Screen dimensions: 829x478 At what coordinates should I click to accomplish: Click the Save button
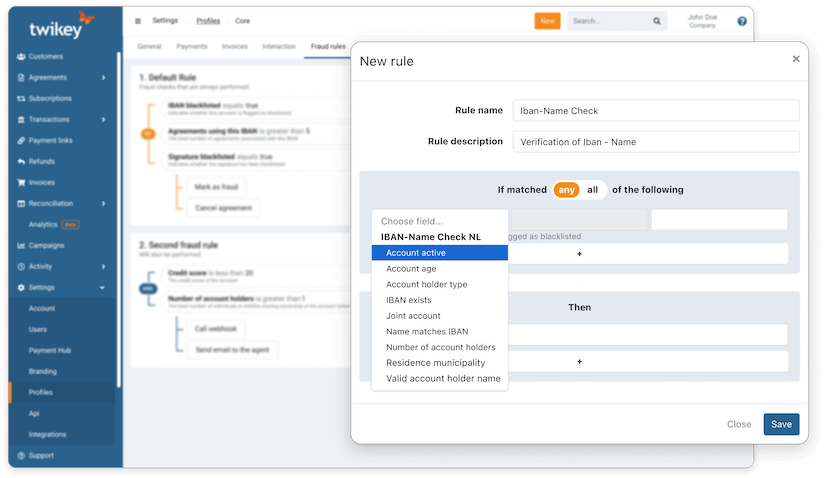click(781, 424)
